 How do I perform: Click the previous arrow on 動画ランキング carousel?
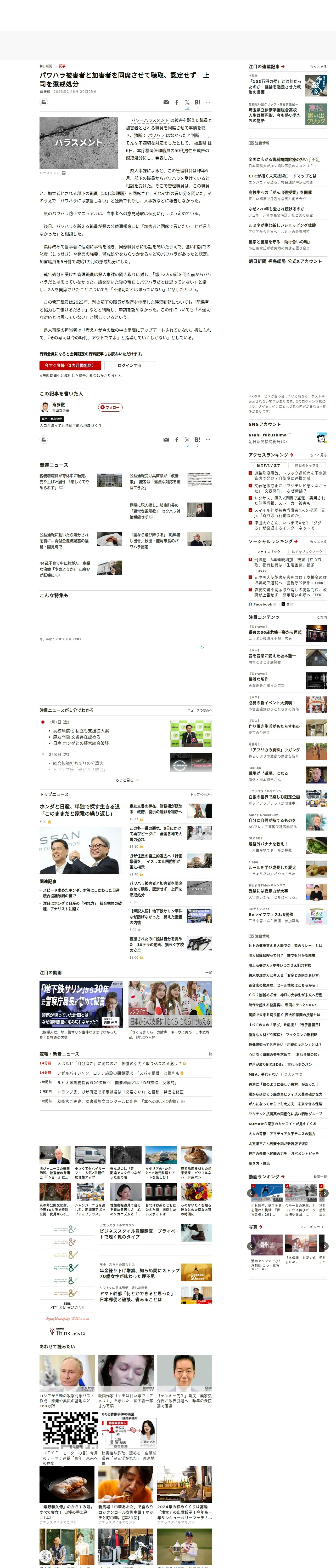pyautogui.click(x=251, y=1193)
